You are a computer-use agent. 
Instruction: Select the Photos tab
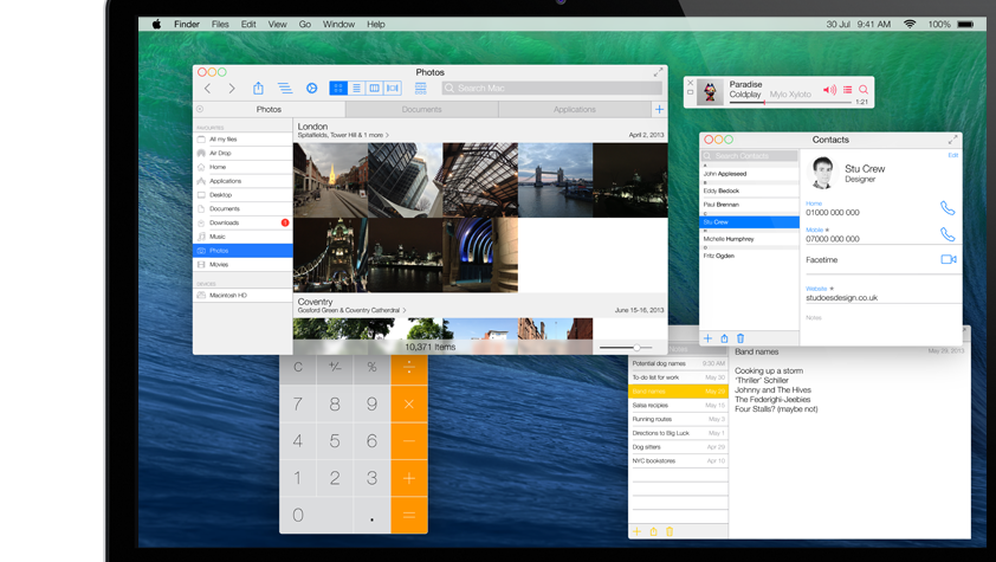click(x=269, y=109)
